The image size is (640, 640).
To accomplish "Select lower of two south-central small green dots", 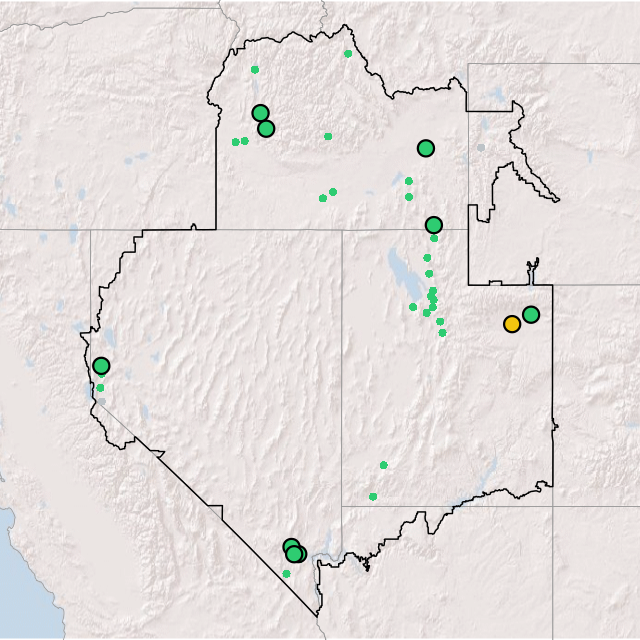I will tap(373, 497).
